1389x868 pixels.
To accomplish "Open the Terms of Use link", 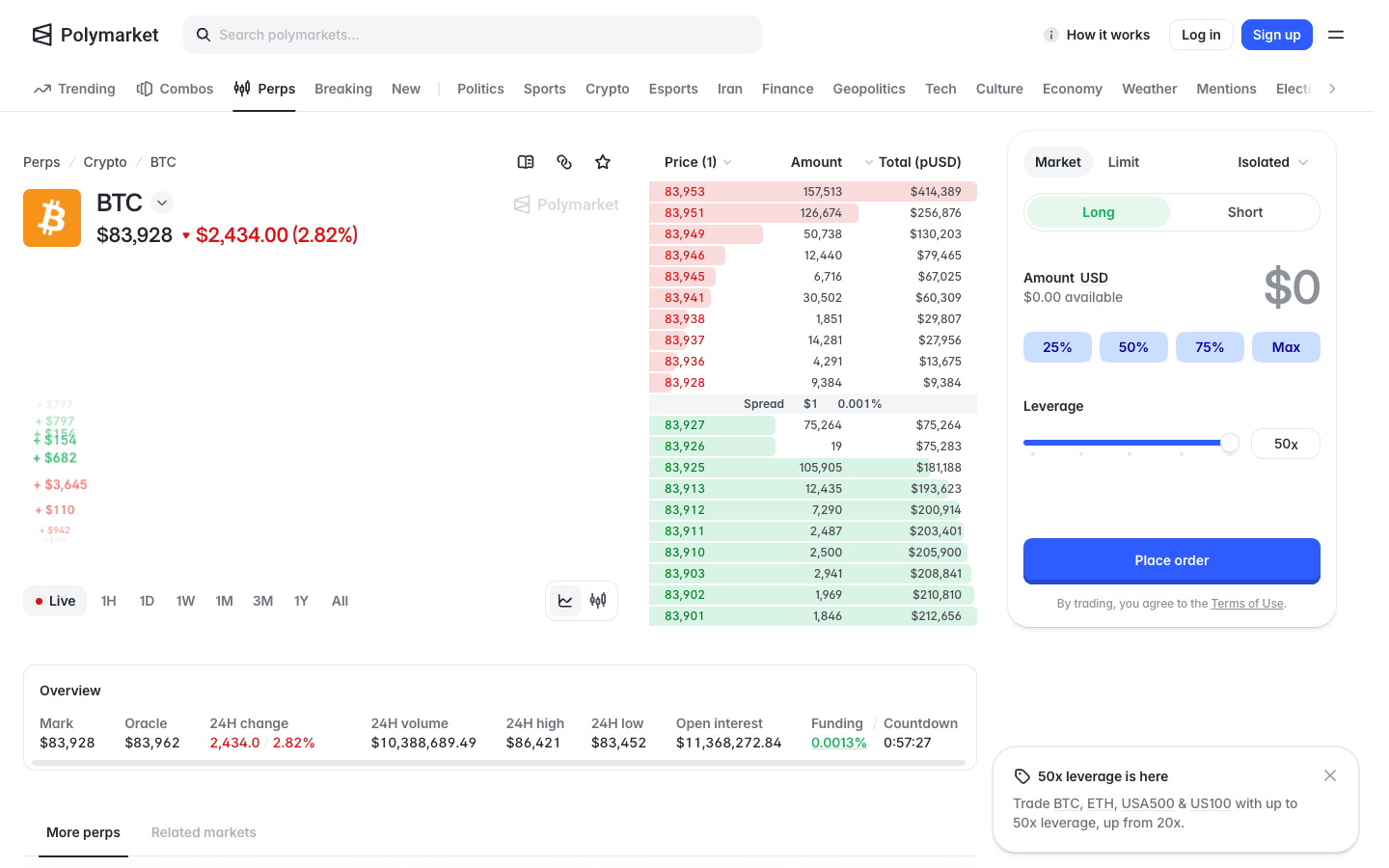I will [1247, 604].
